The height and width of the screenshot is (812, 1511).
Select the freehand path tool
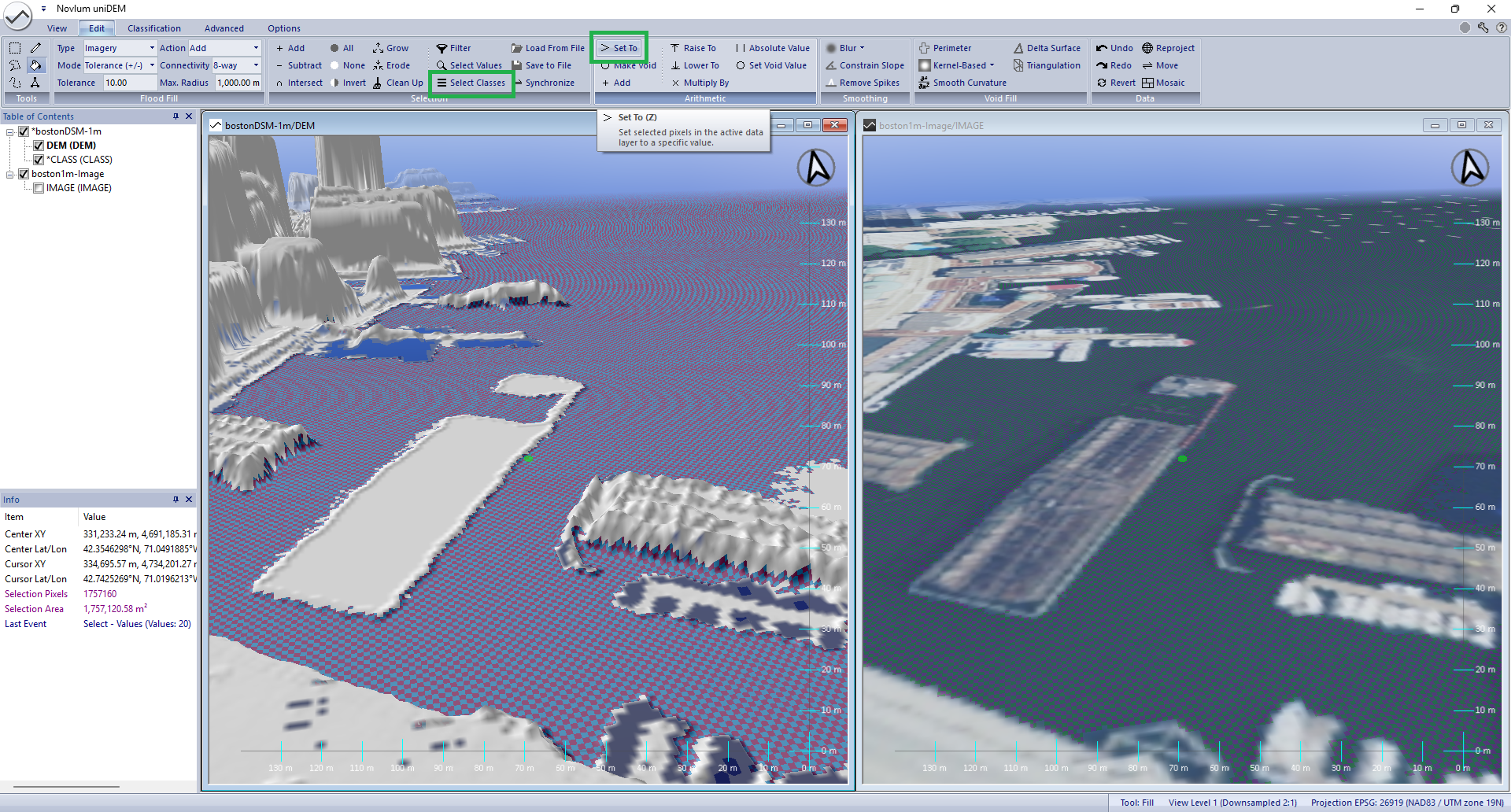click(15, 83)
